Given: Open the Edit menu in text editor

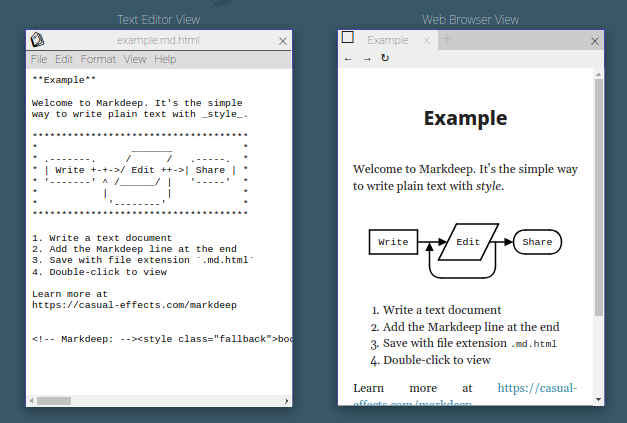Looking at the screenshot, I should [64, 59].
